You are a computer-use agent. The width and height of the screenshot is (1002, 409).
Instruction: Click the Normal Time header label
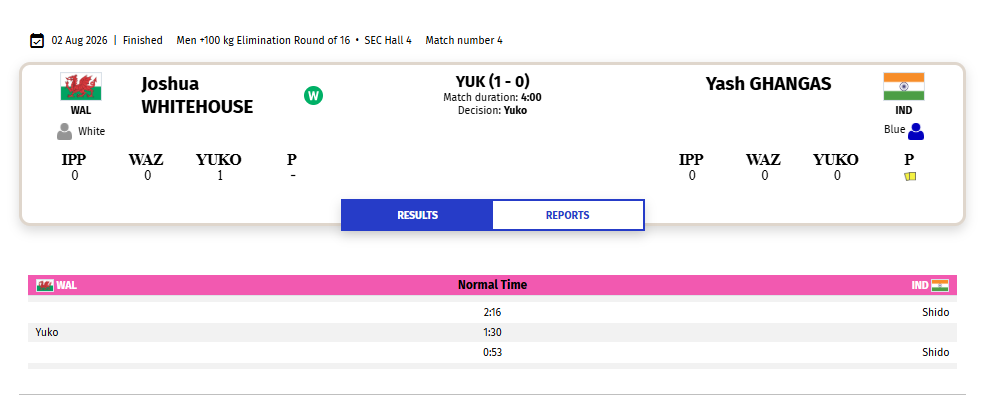493,285
